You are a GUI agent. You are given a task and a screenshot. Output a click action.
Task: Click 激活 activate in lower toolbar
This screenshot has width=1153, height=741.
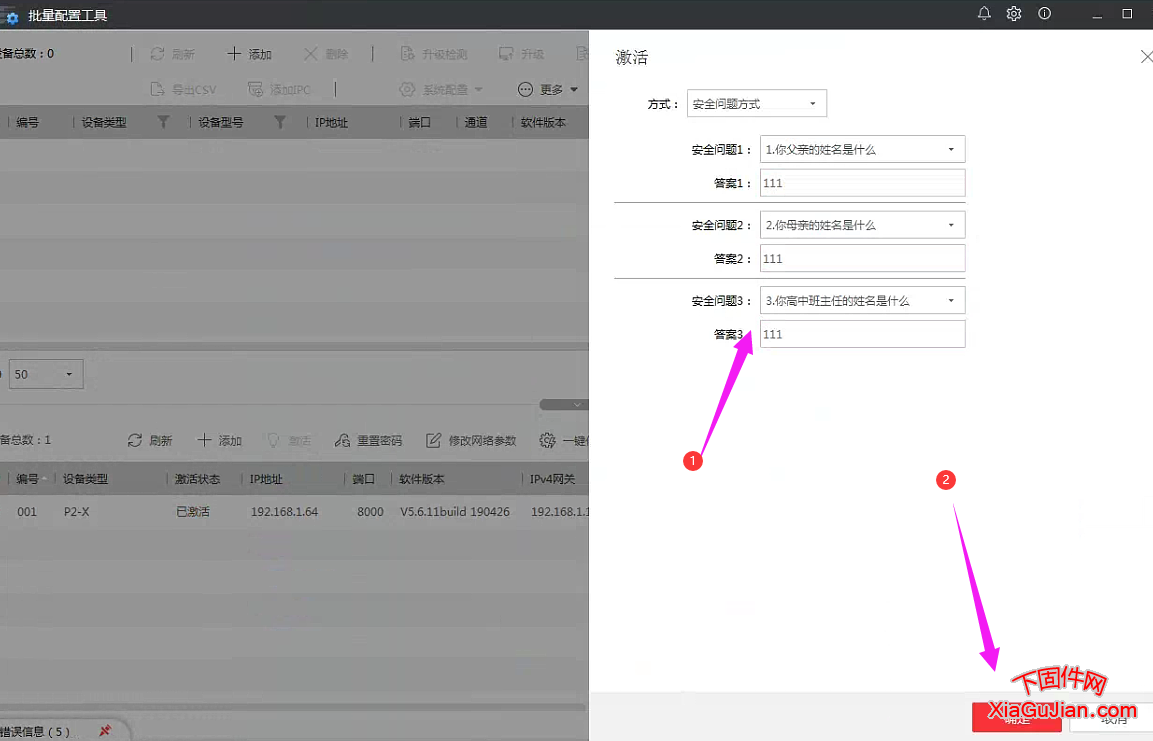tap(289, 440)
